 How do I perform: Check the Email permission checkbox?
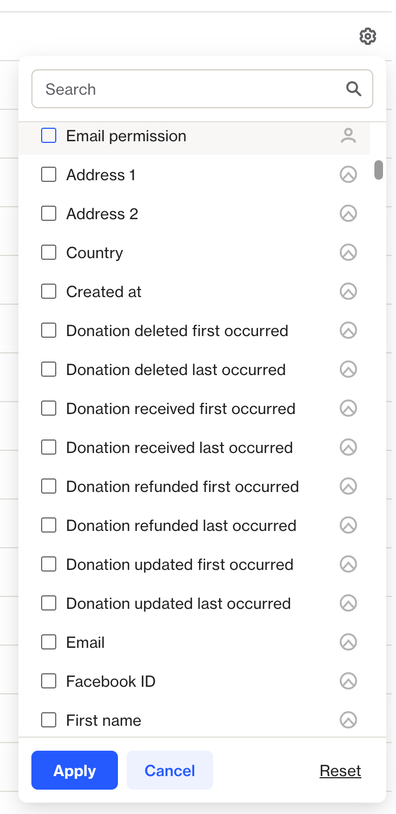point(48,136)
